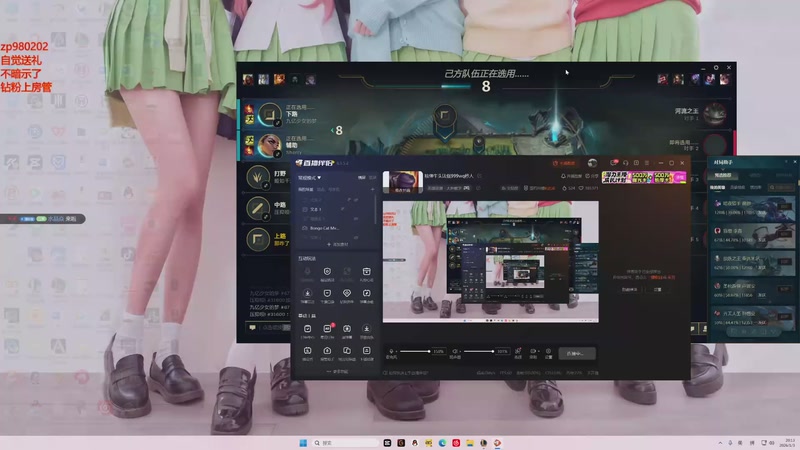Edit runes on the 打野 player slot
This screenshot has height=450, width=800.
(265, 186)
